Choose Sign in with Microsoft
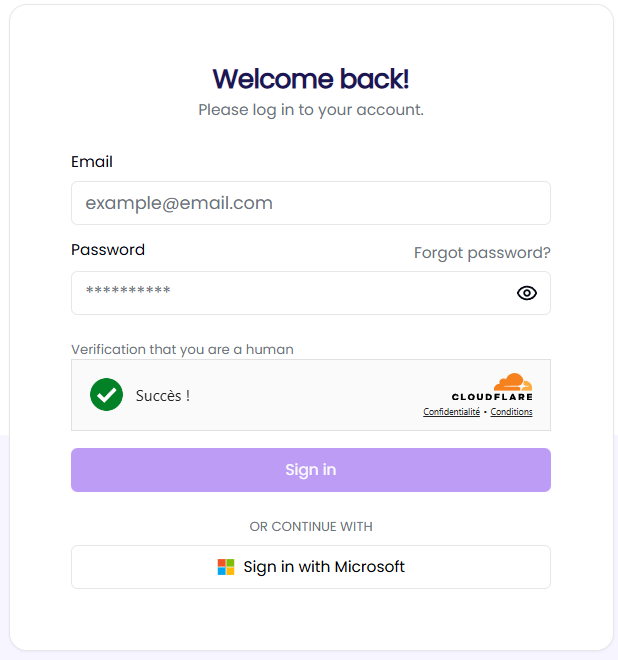The image size is (618, 660). coord(311,567)
